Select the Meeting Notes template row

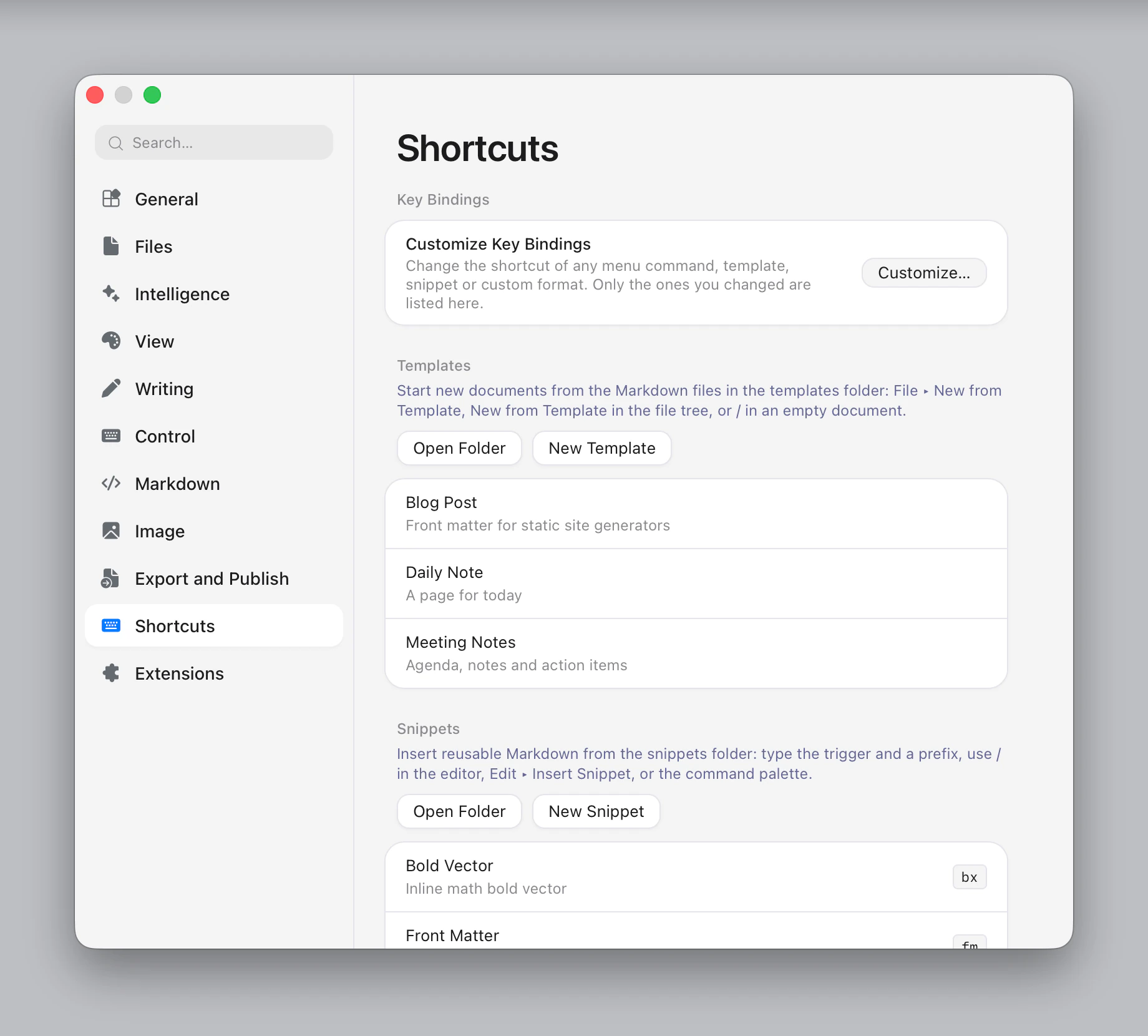point(696,653)
